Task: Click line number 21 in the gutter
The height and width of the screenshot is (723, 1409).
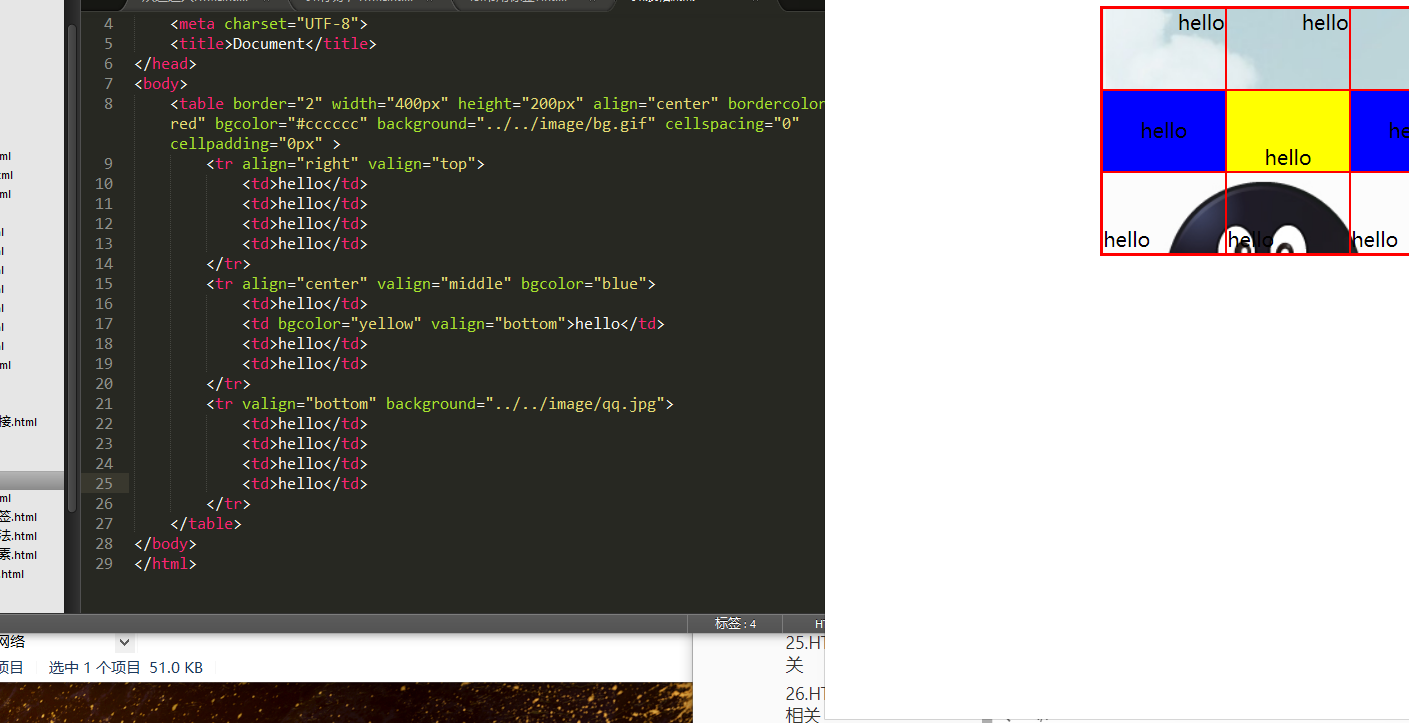Action: point(103,404)
